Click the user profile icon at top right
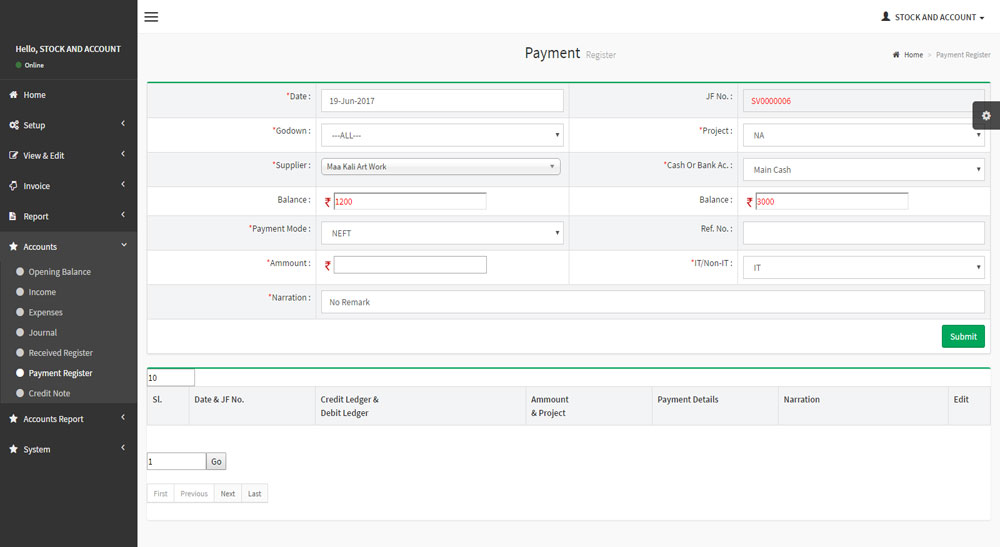The width and height of the screenshot is (1000, 547). click(x=886, y=17)
